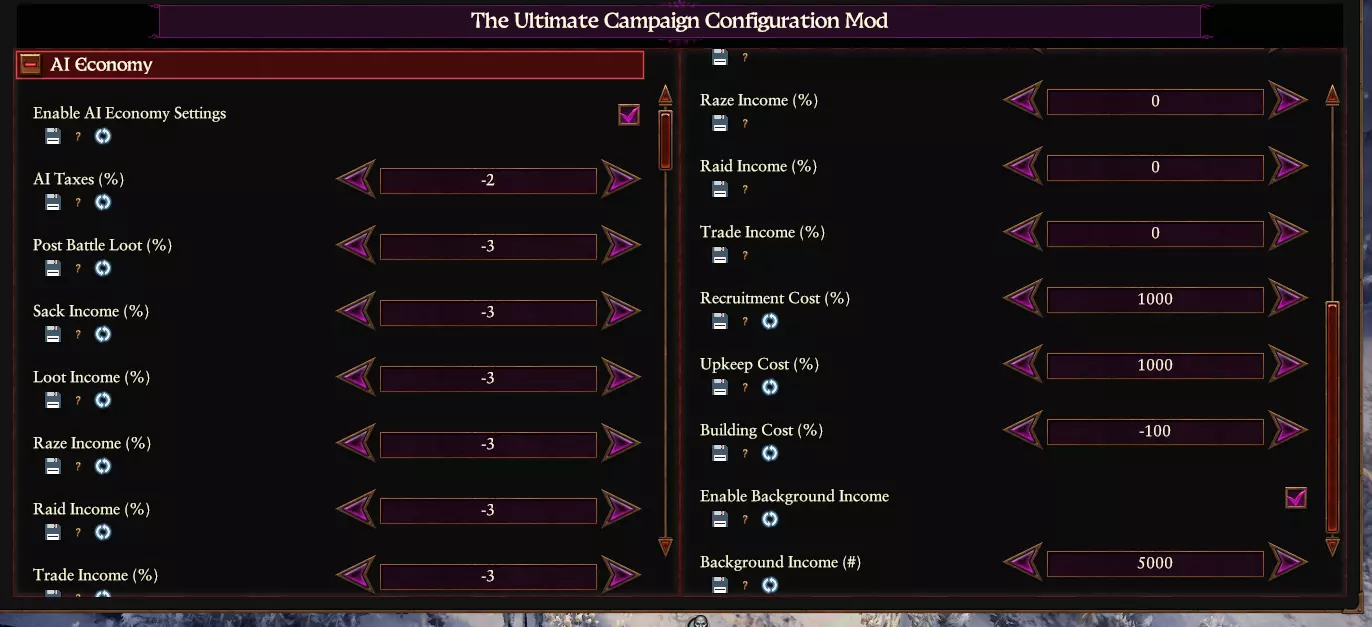Image resolution: width=1372 pixels, height=627 pixels.
Task: Reset the Enable Background Income option
Action: (770, 519)
